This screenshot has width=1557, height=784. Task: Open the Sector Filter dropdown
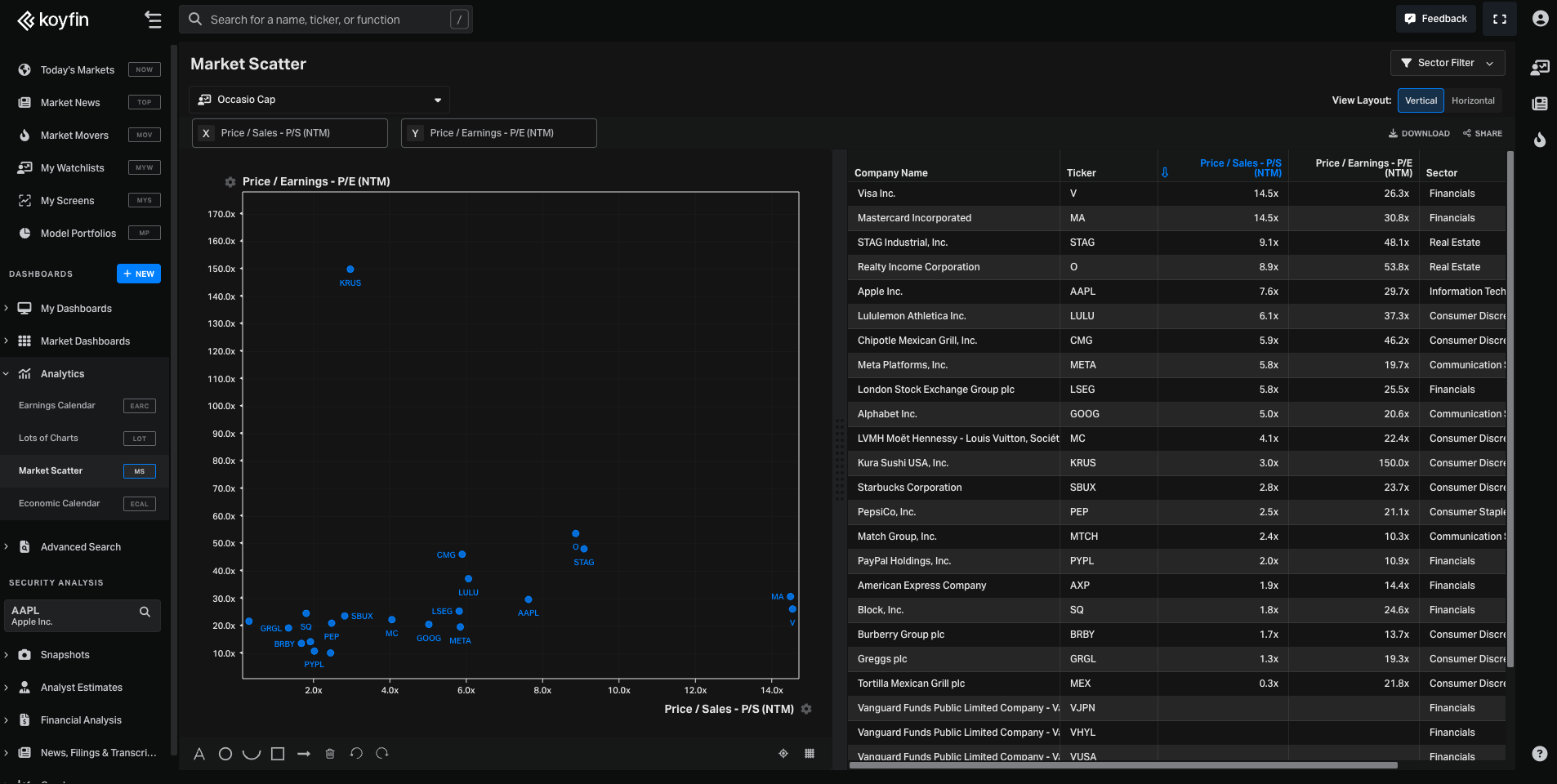point(1447,63)
